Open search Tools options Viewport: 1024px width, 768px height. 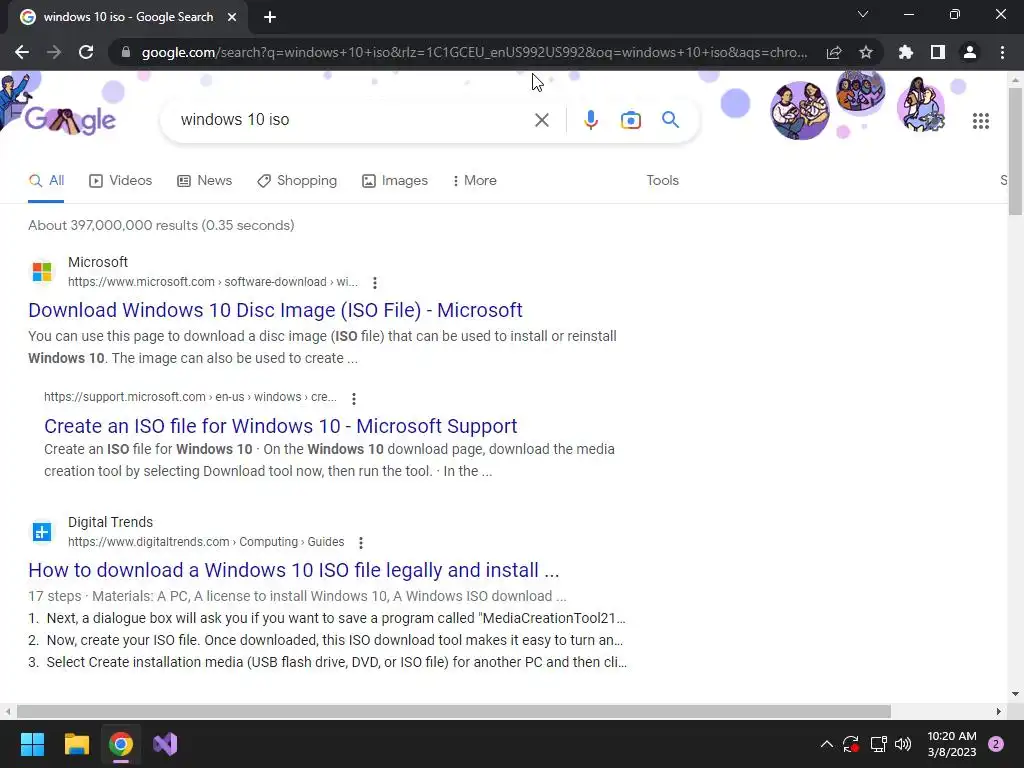click(x=662, y=181)
